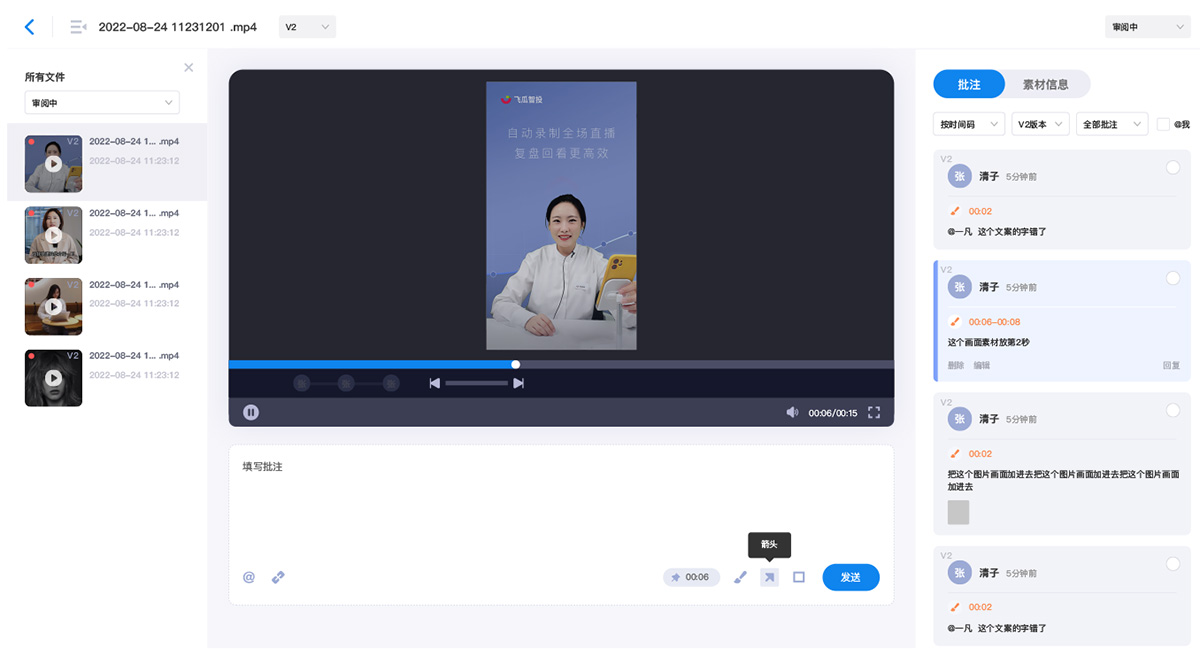
Task: Select the rectangle annotation tool
Action: (798, 577)
